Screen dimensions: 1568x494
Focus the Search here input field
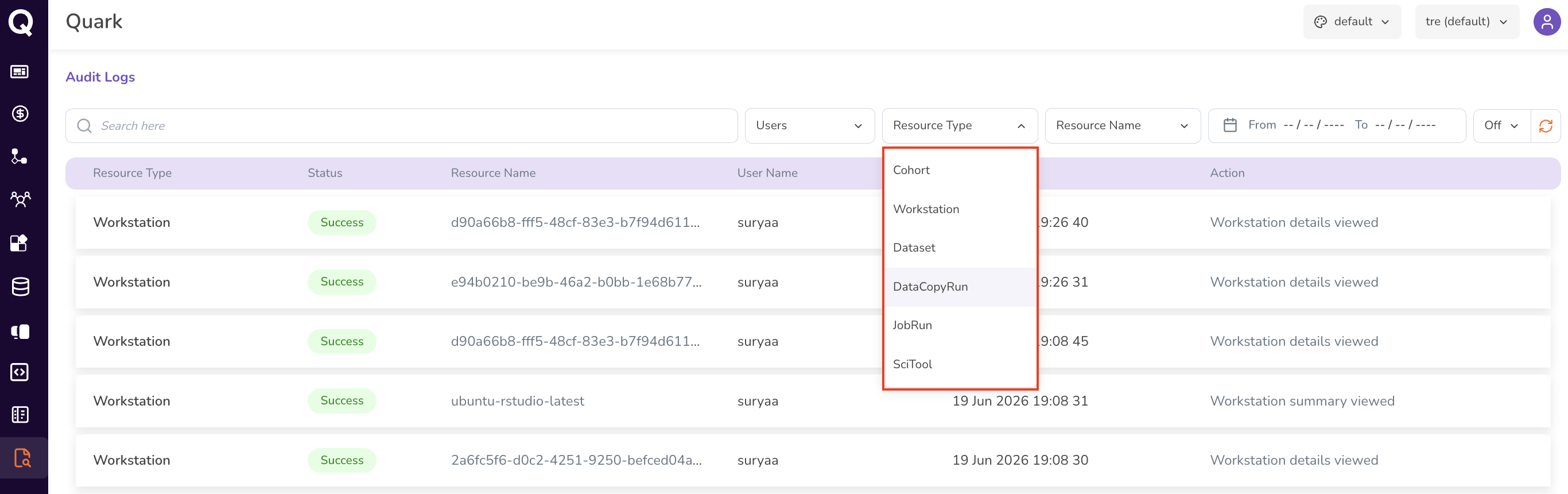tap(402, 125)
